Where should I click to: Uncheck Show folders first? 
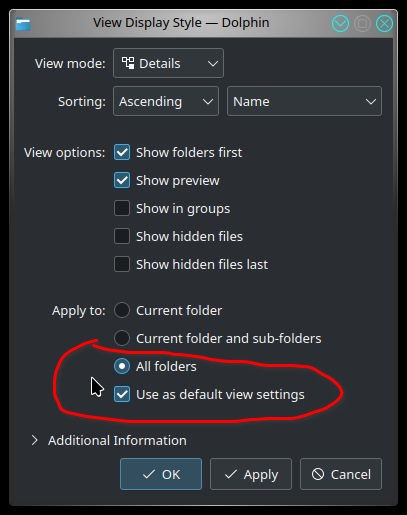tap(122, 152)
